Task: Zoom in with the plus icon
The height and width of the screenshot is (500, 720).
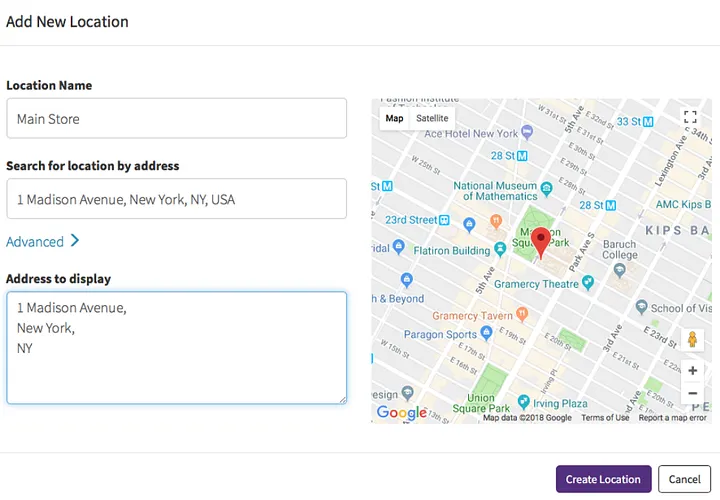Action: pos(692,370)
